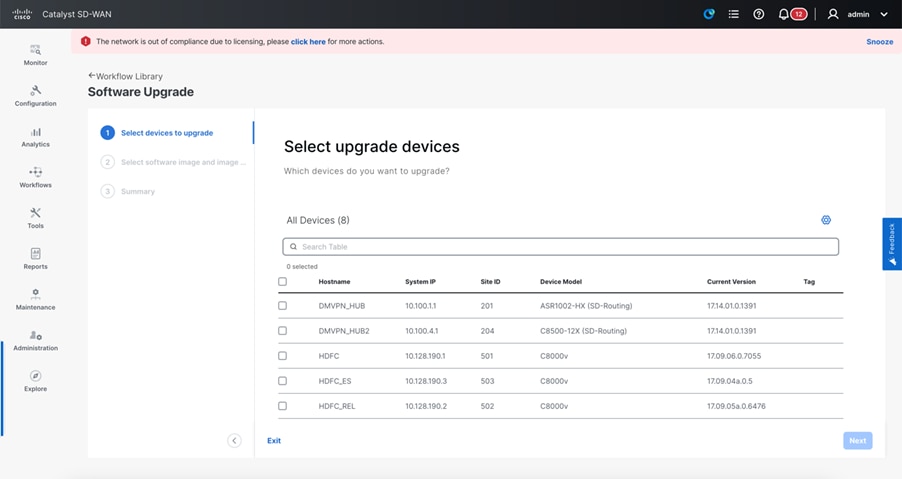Click version 17.09.06.0.7055

pos(734,356)
